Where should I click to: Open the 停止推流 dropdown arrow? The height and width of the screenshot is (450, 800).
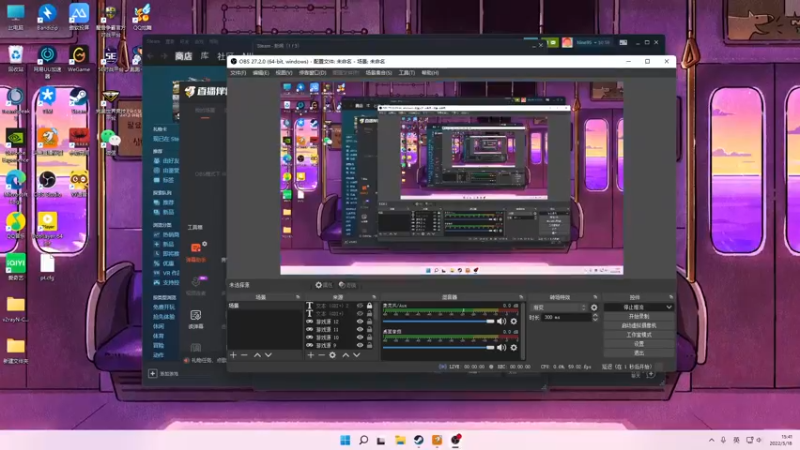point(669,308)
